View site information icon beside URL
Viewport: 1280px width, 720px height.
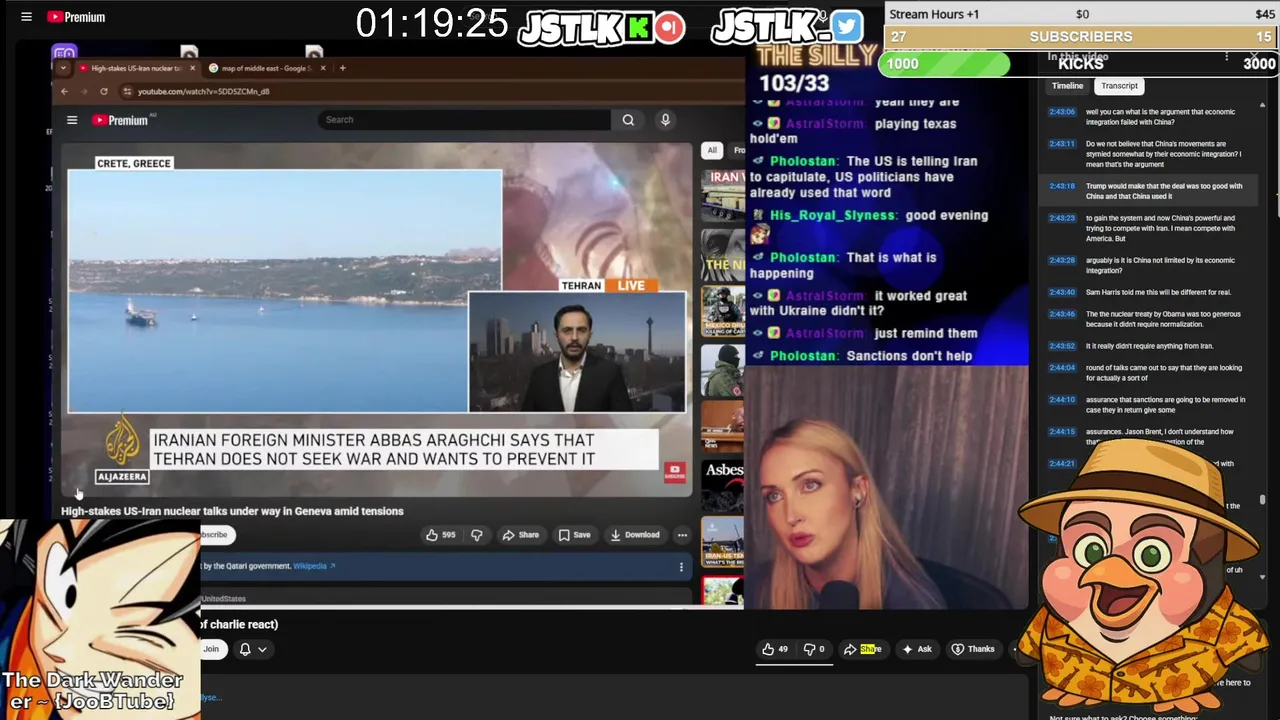[x=127, y=91]
